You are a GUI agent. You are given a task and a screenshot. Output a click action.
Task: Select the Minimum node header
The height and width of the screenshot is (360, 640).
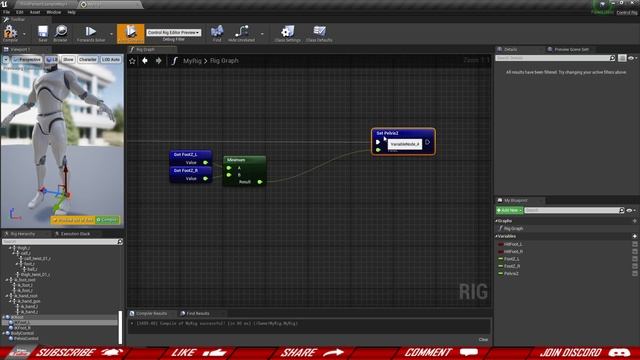(x=244, y=160)
